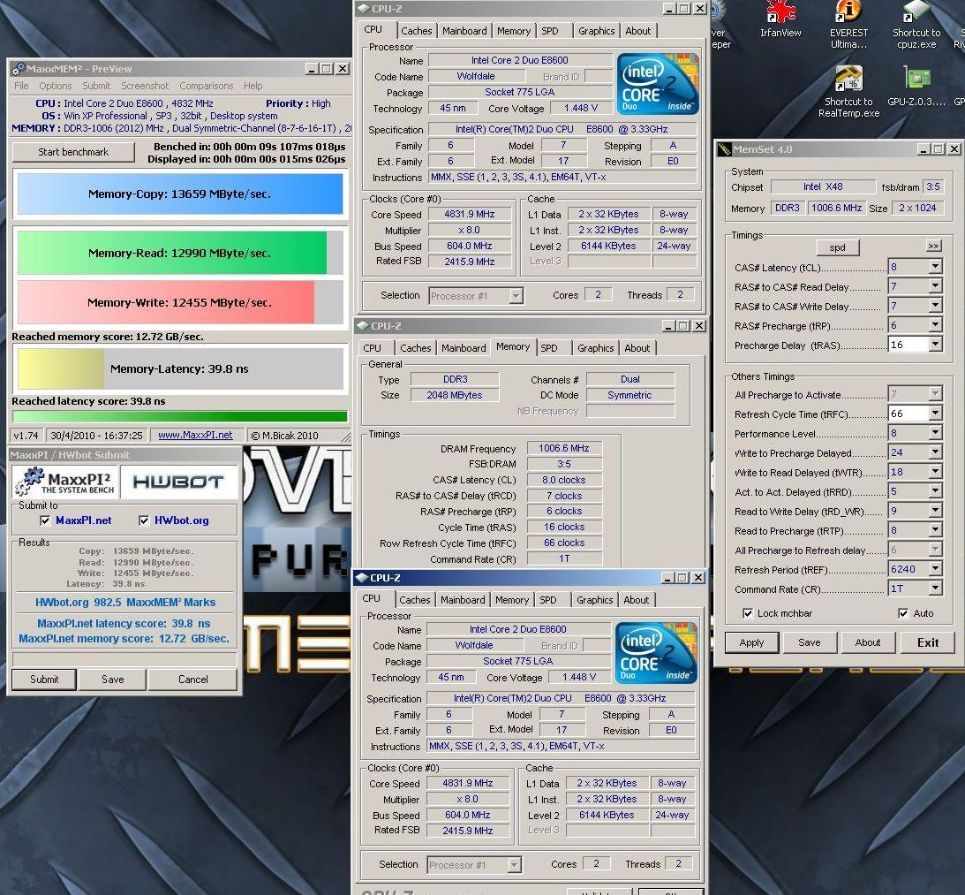Open the File menu in MaxxMEM²
The image size is (965, 895).
tap(22, 86)
